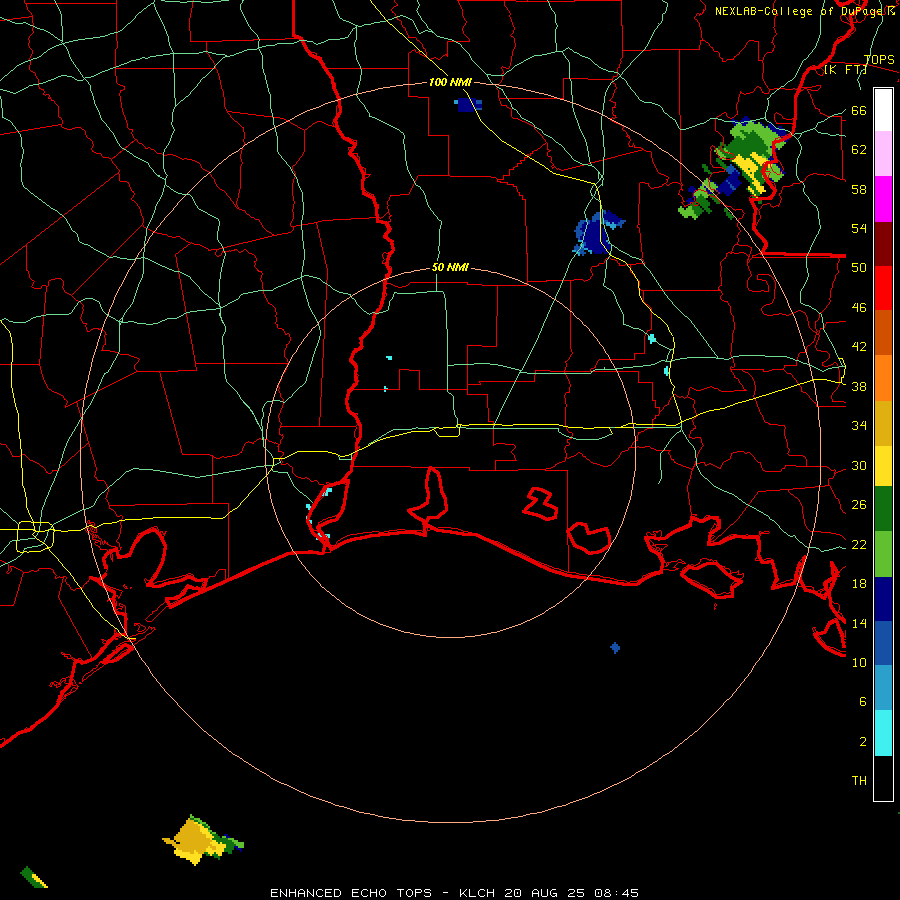Viewport: 900px width, 900px height.
Task: Click the 2 legend value
Action: (863, 742)
